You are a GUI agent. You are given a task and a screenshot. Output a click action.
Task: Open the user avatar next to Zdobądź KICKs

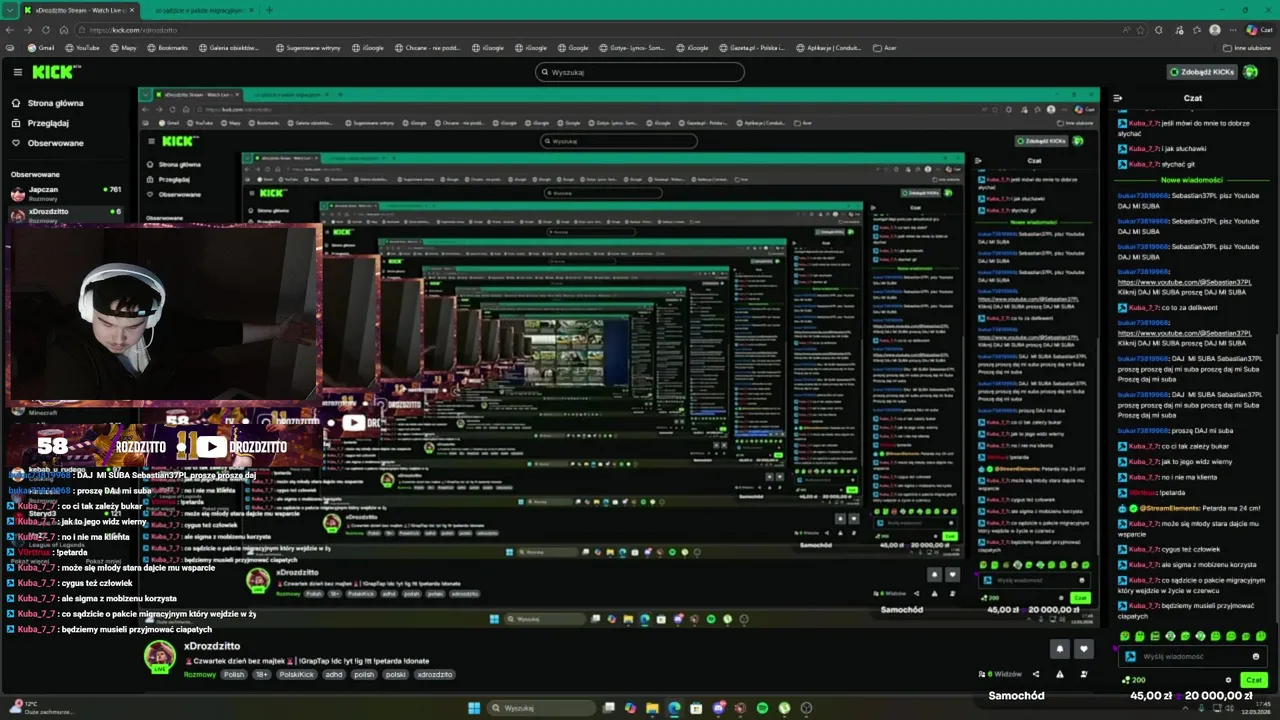(x=1250, y=72)
